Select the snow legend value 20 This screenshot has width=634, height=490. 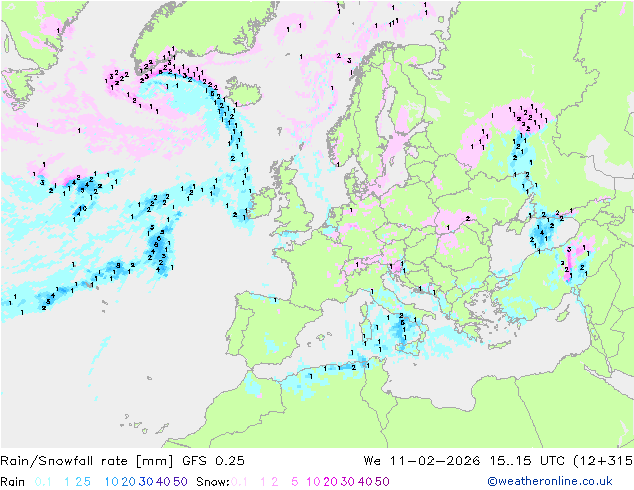coord(330,482)
